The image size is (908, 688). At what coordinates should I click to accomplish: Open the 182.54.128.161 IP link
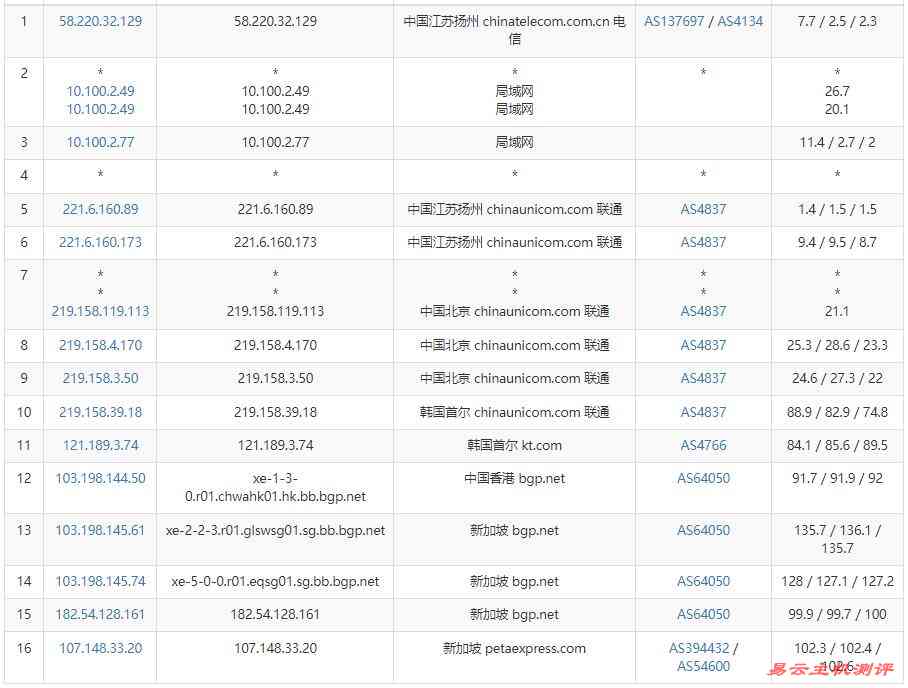(100, 614)
